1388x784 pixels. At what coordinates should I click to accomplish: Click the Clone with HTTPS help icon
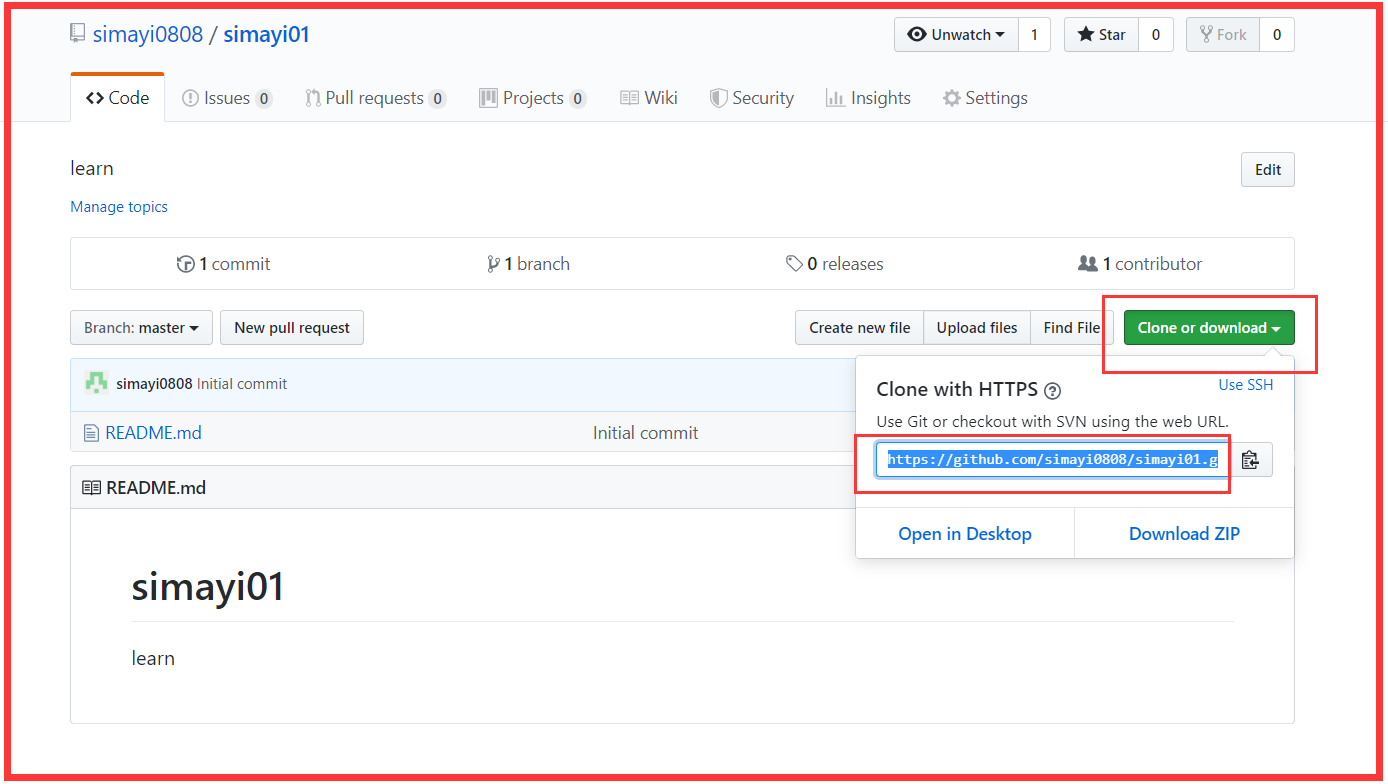click(1052, 391)
